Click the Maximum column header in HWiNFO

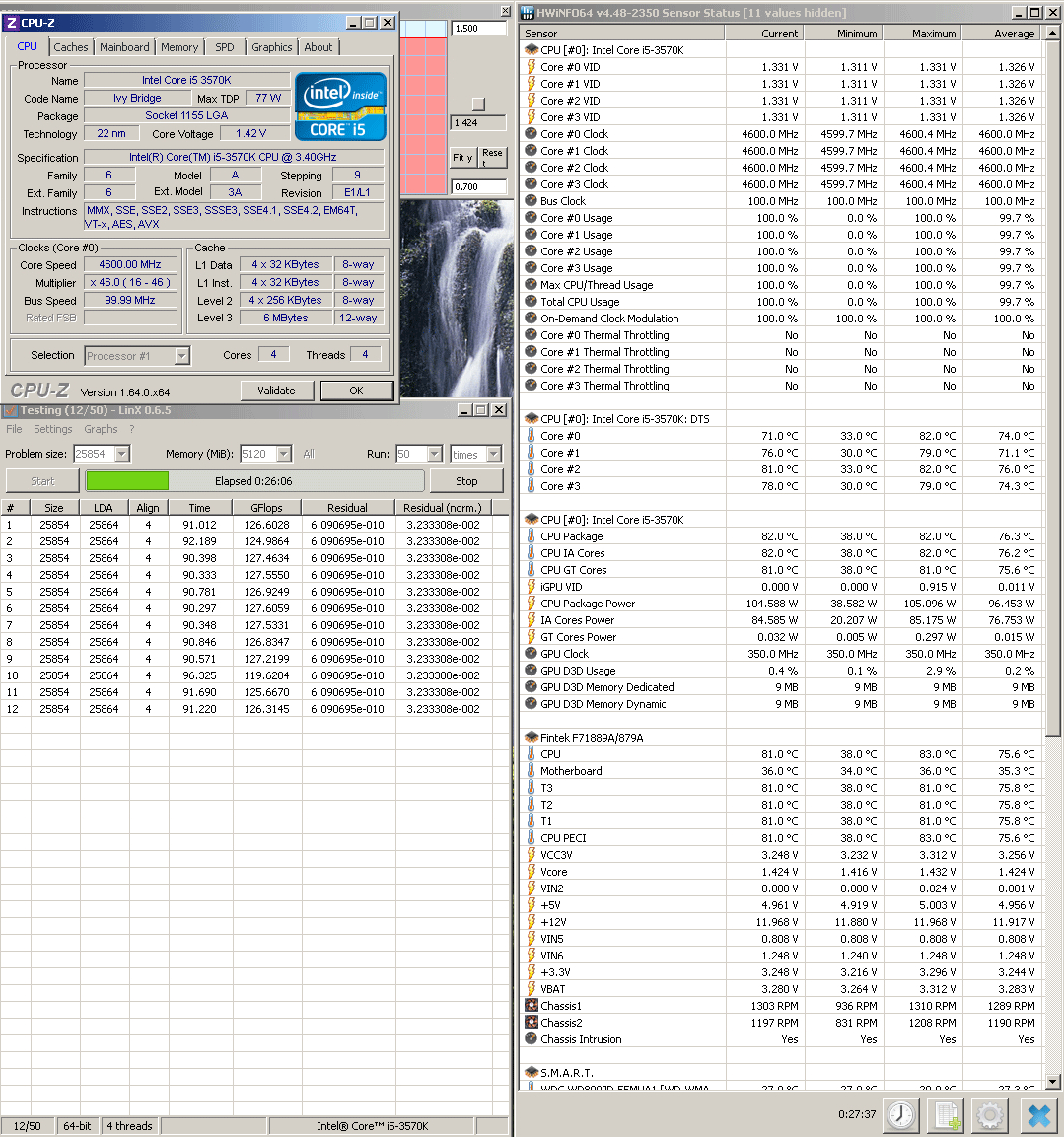[923, 34]
